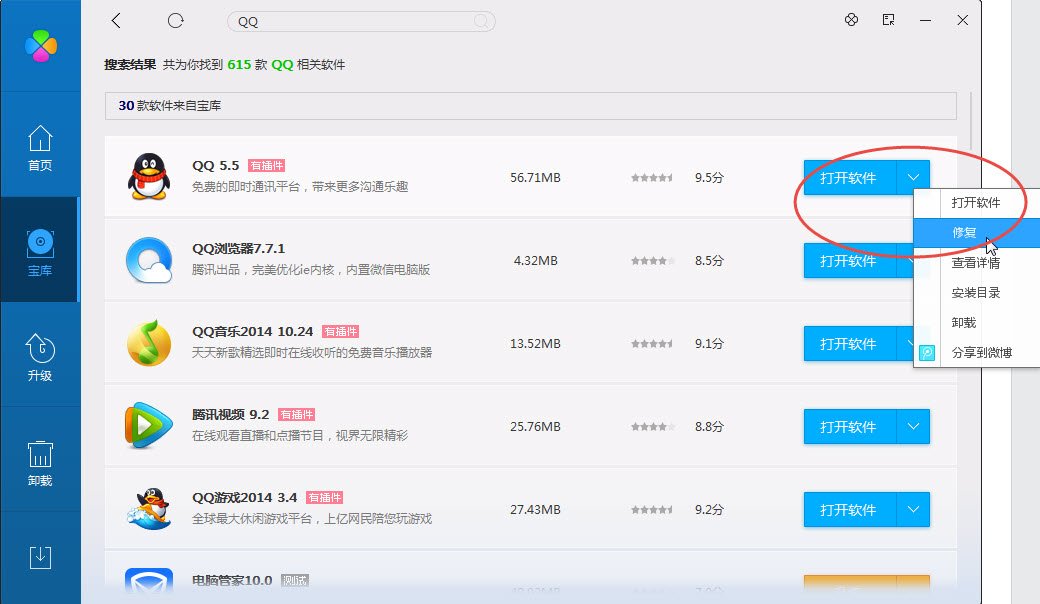The image size is (1040, 604).
Task: Open the dropdown next to 腾讯视频 打开软件 button
Action: (912, 426)
